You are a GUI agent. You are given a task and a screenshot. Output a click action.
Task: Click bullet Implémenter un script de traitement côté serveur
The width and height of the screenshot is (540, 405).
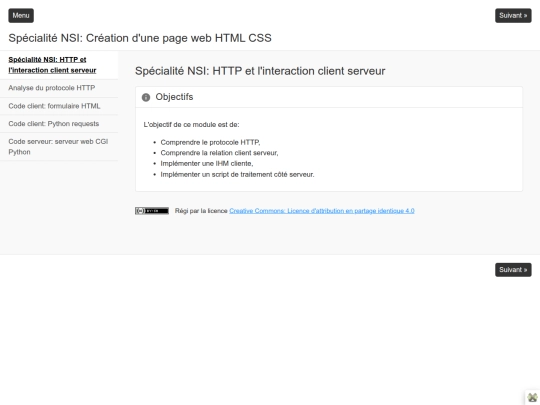[x=237, y=175]
